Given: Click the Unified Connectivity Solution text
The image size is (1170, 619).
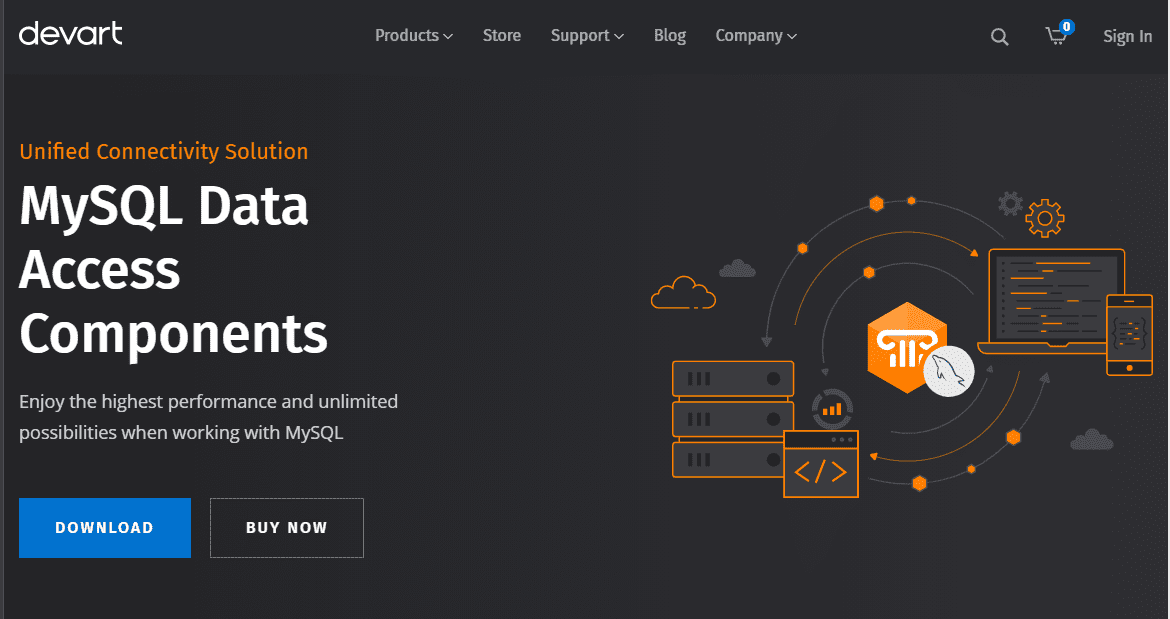Looking at the screenshot, I should coord(163,151).
